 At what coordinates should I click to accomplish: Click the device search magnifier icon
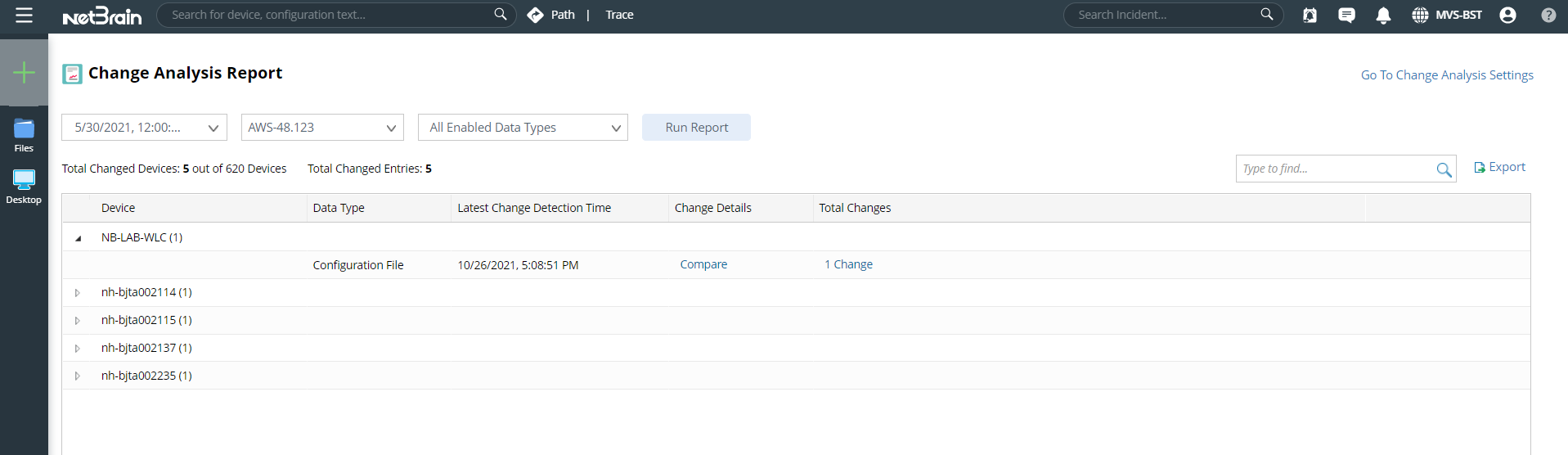click(501, 14)
